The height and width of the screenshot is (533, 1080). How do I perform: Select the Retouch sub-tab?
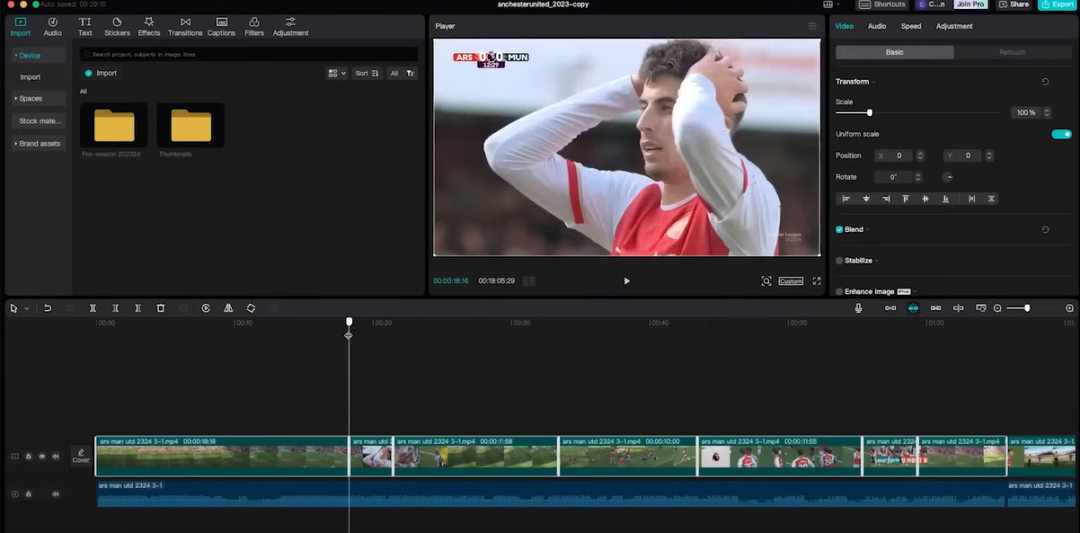[x=1012, y=52]
